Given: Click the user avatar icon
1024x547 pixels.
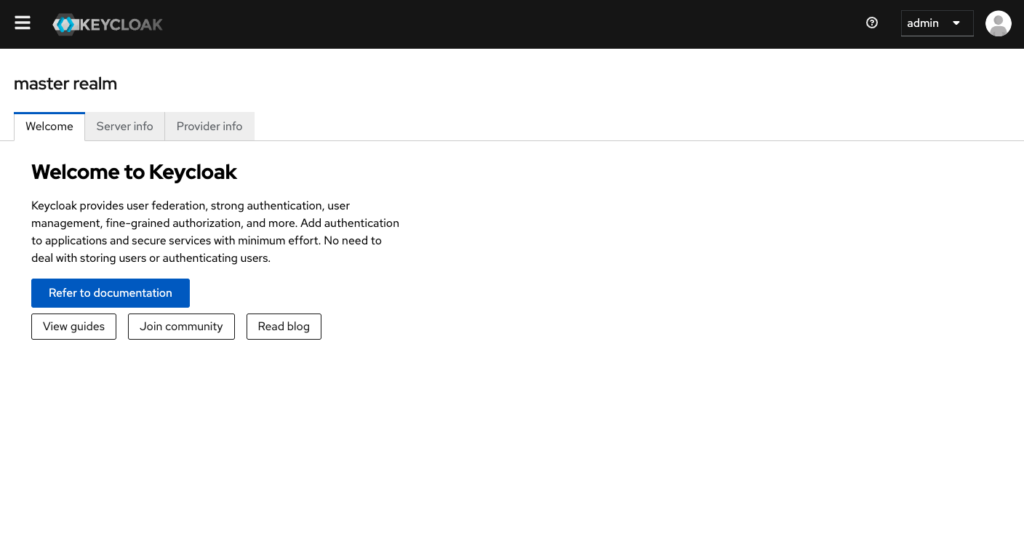Looking at the screenshot, I should click(x=998, y=23).
